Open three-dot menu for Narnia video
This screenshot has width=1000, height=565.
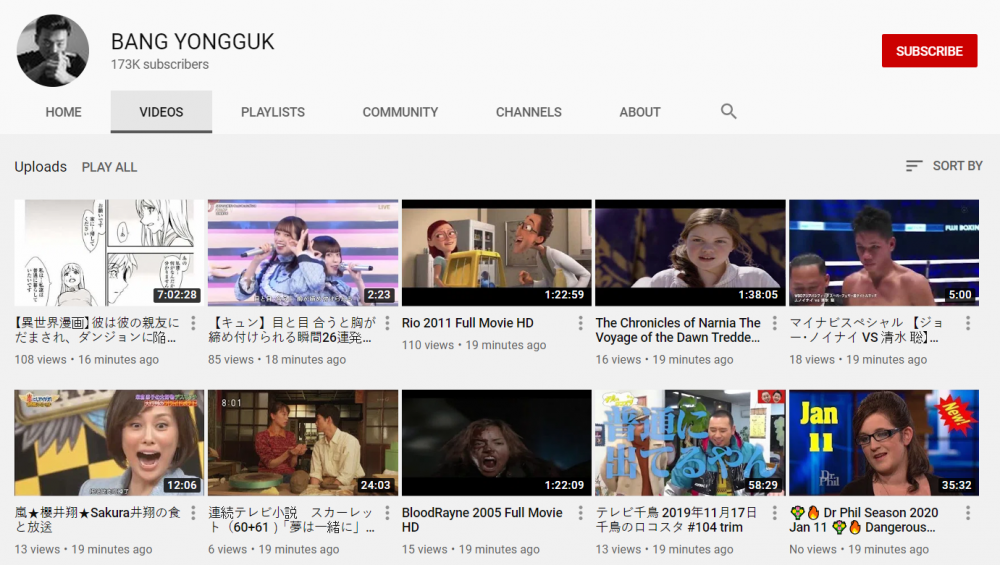tap(774, 323)
